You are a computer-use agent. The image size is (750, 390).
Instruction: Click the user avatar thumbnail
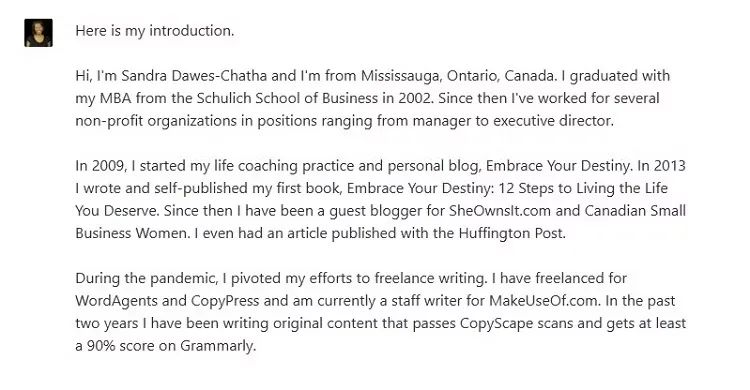(x=38, y=33)
